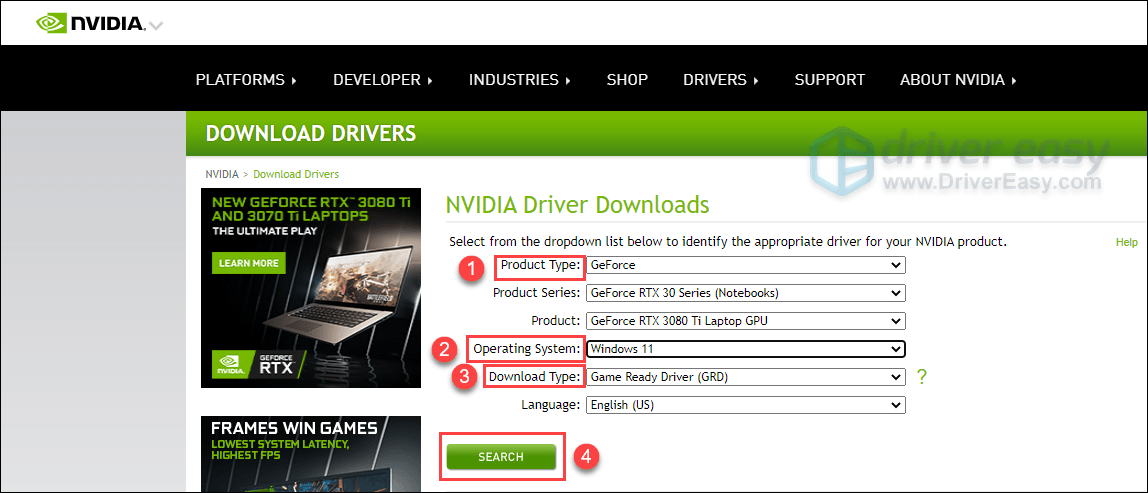Open the GeForce RTX 3080 Ti laptops ad
The height and width of the screenshot is (493, 1148).
click(310, 288)
